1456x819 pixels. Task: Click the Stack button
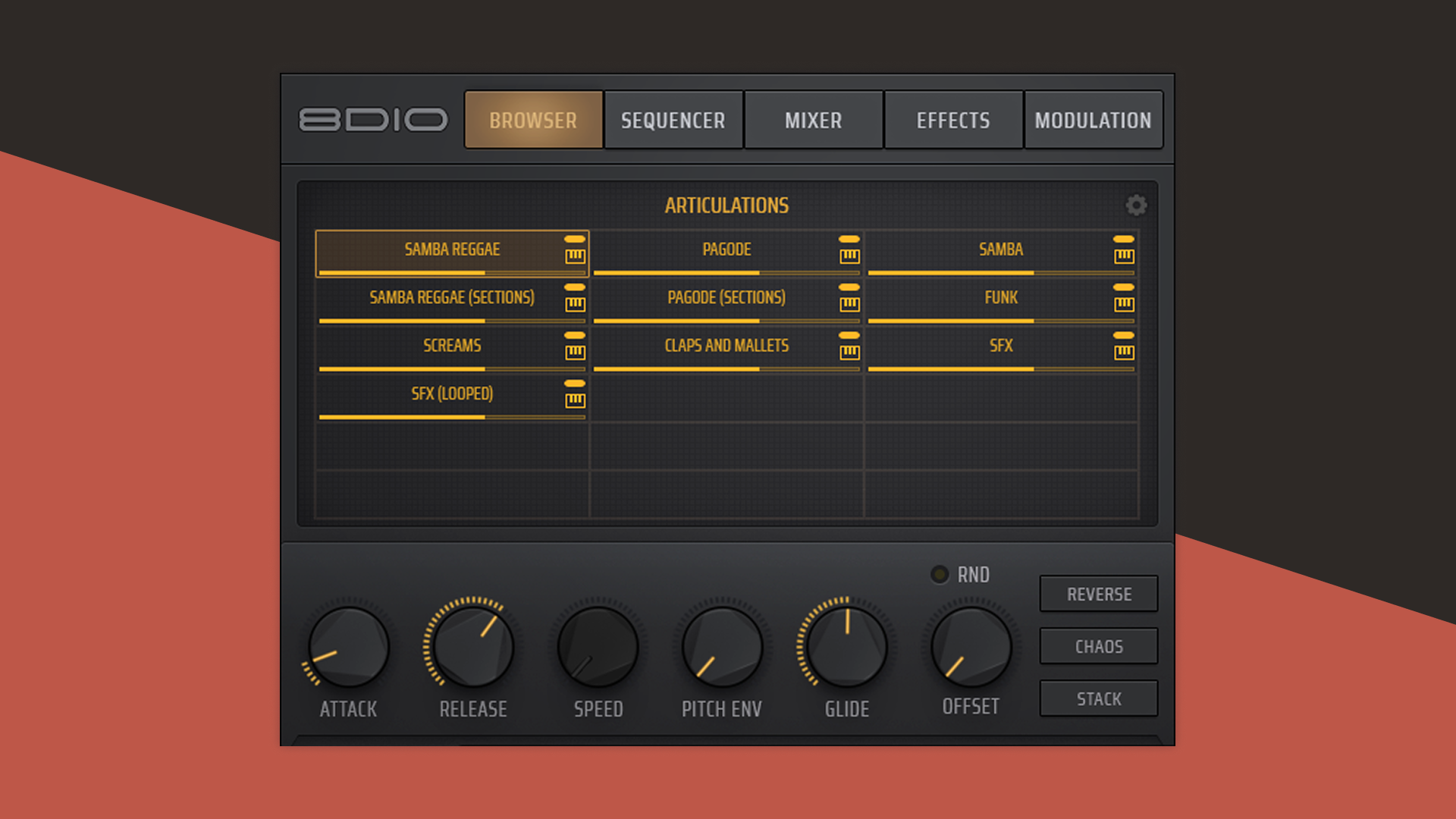[1098, 698]
